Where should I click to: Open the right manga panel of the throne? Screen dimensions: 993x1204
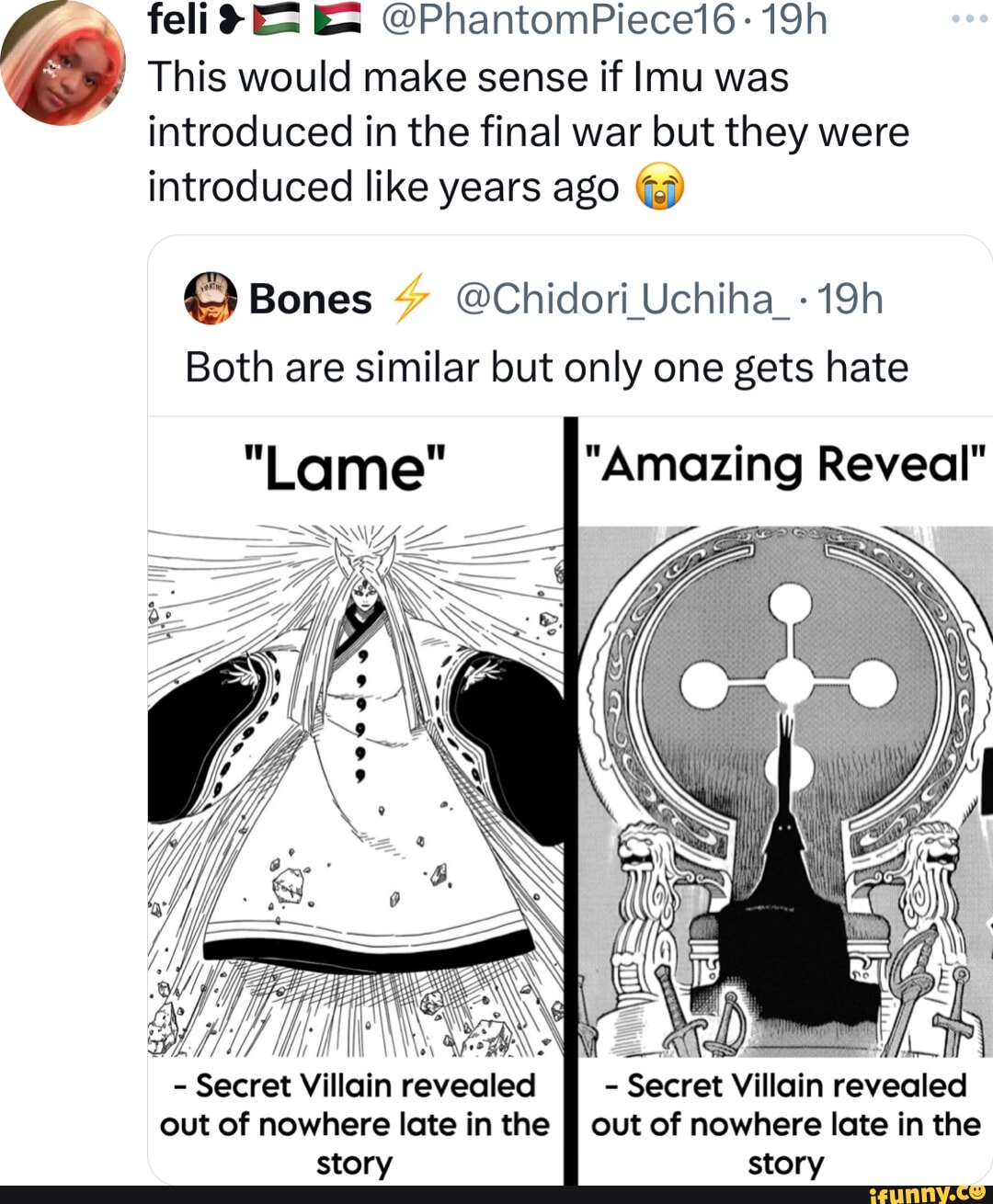click(x=785, y=790)
